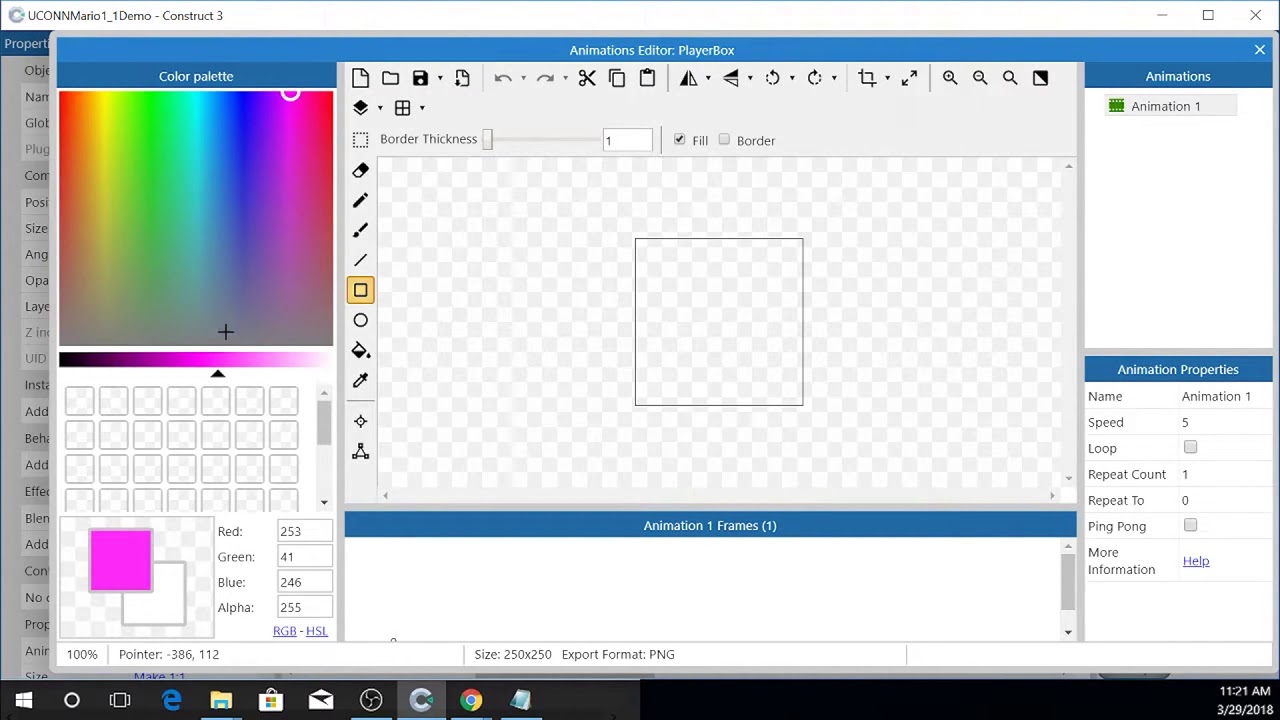Paste from clipboard icon
Image resolution: width=1280 pixels, height=720 pixels.
pos(647,78)
